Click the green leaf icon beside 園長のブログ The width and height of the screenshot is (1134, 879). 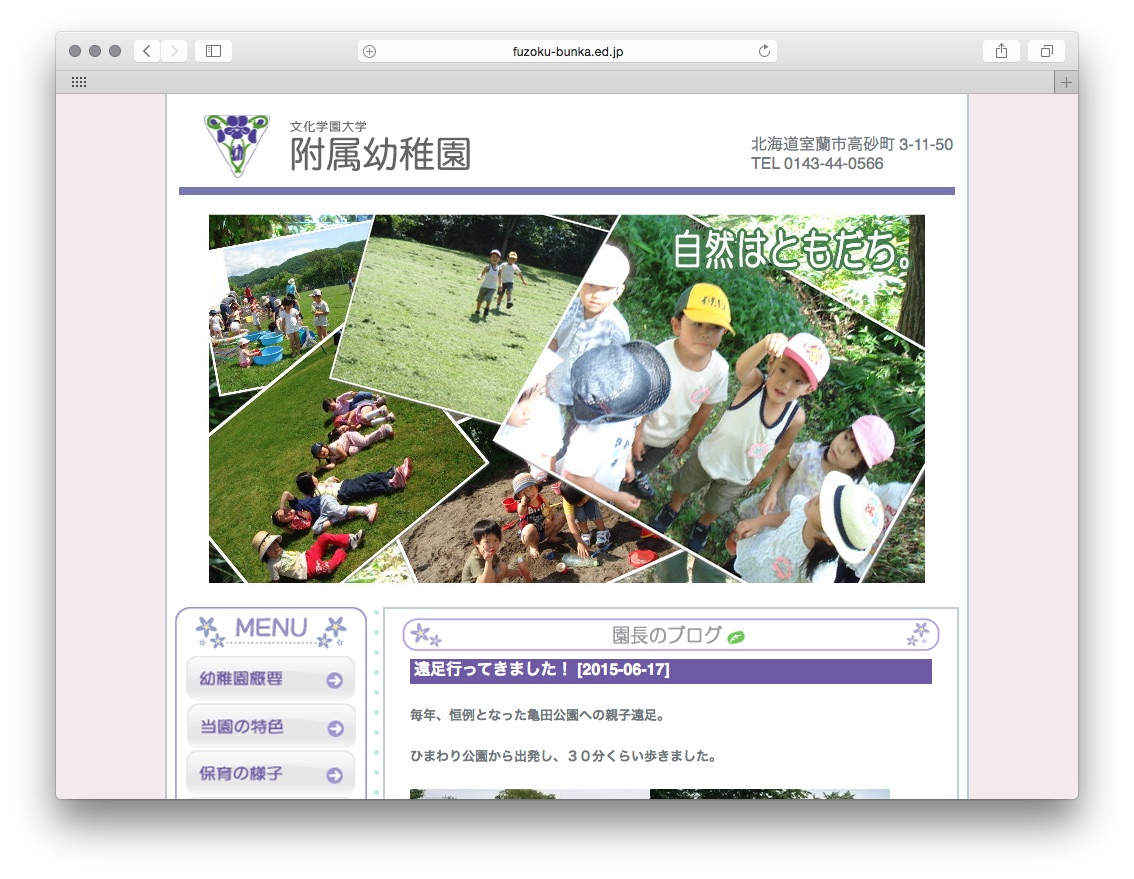tap(736, 637)
